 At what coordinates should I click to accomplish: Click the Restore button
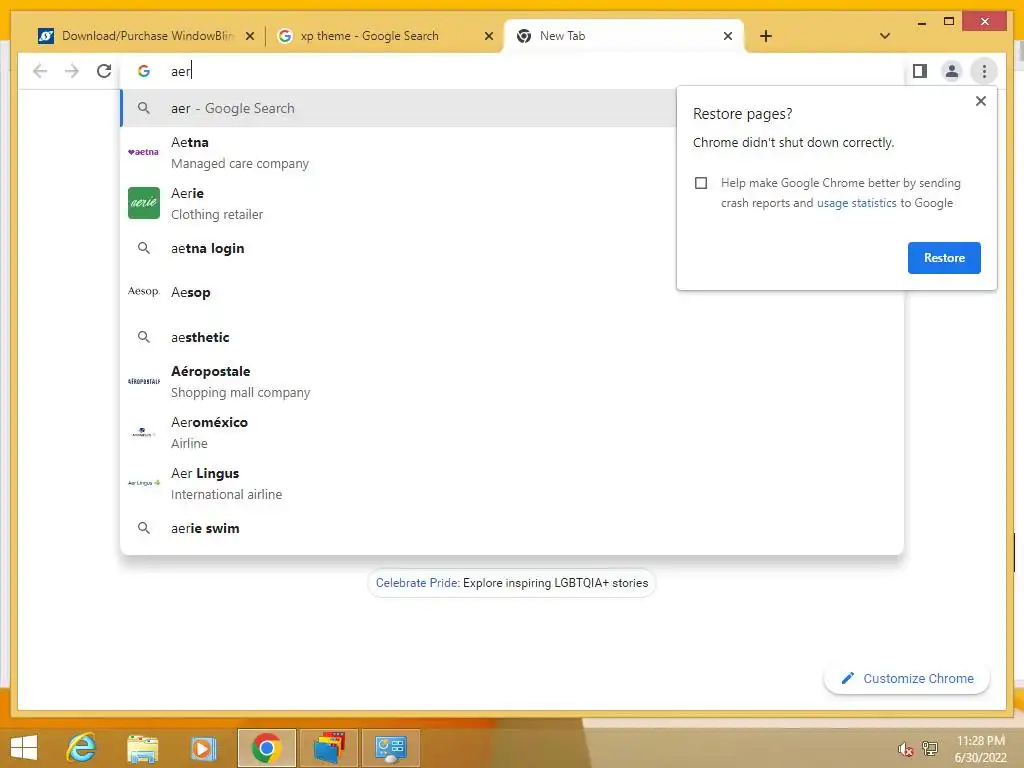pos(944,258)
